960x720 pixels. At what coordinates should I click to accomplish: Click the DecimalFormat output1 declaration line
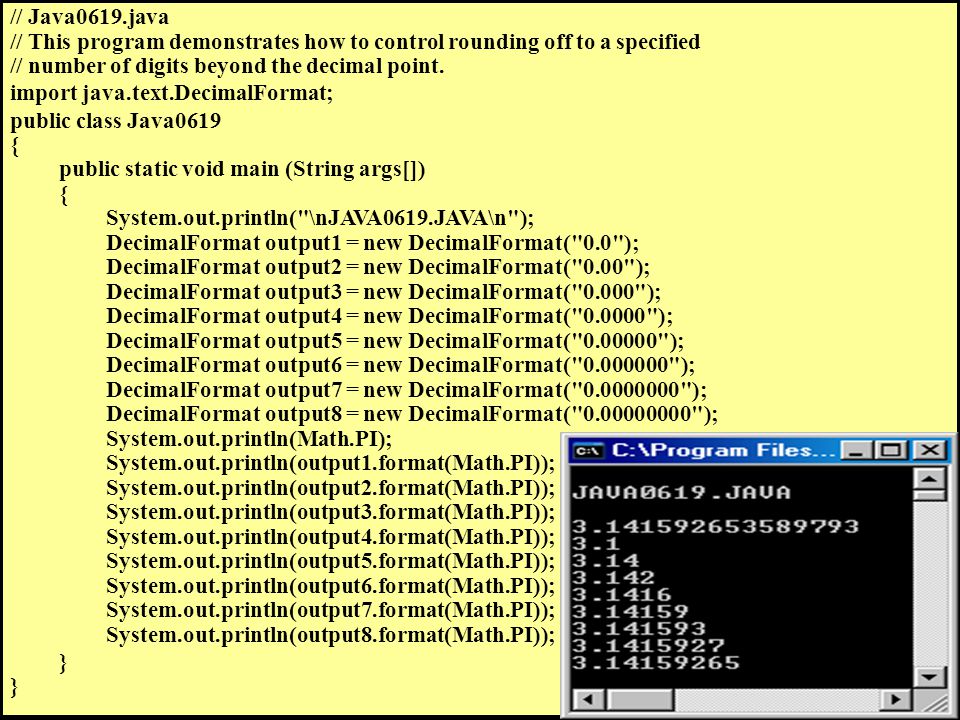pos(372,243)
